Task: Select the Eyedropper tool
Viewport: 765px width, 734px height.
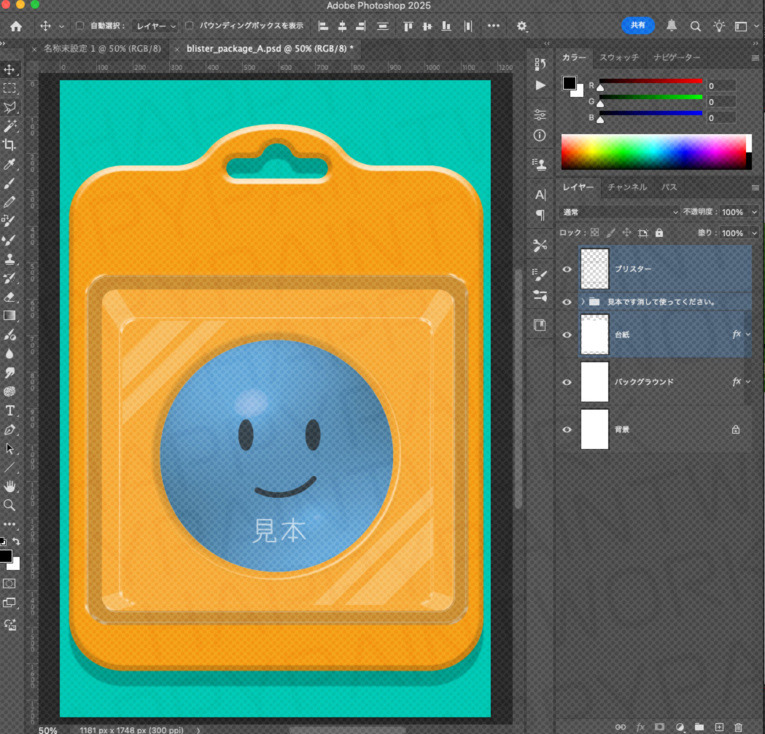Action: (x=10, y=164)
